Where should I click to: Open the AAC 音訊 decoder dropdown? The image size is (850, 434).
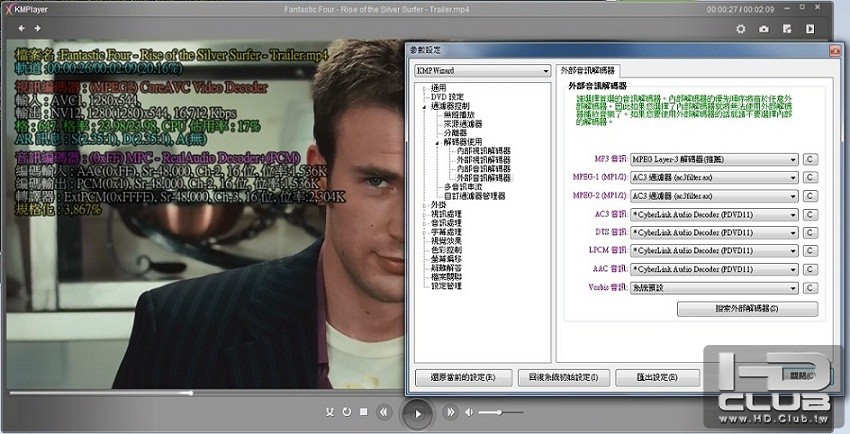pyautogui.click(x=714, y=269)
